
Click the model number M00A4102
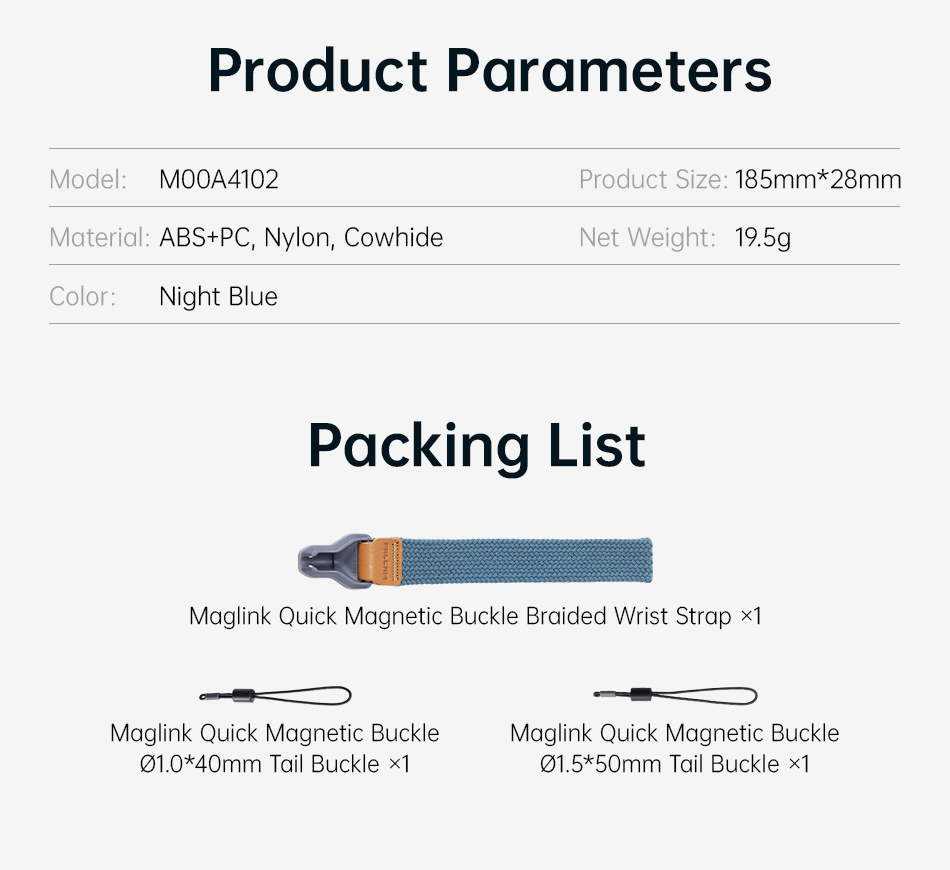click(219, 179)
